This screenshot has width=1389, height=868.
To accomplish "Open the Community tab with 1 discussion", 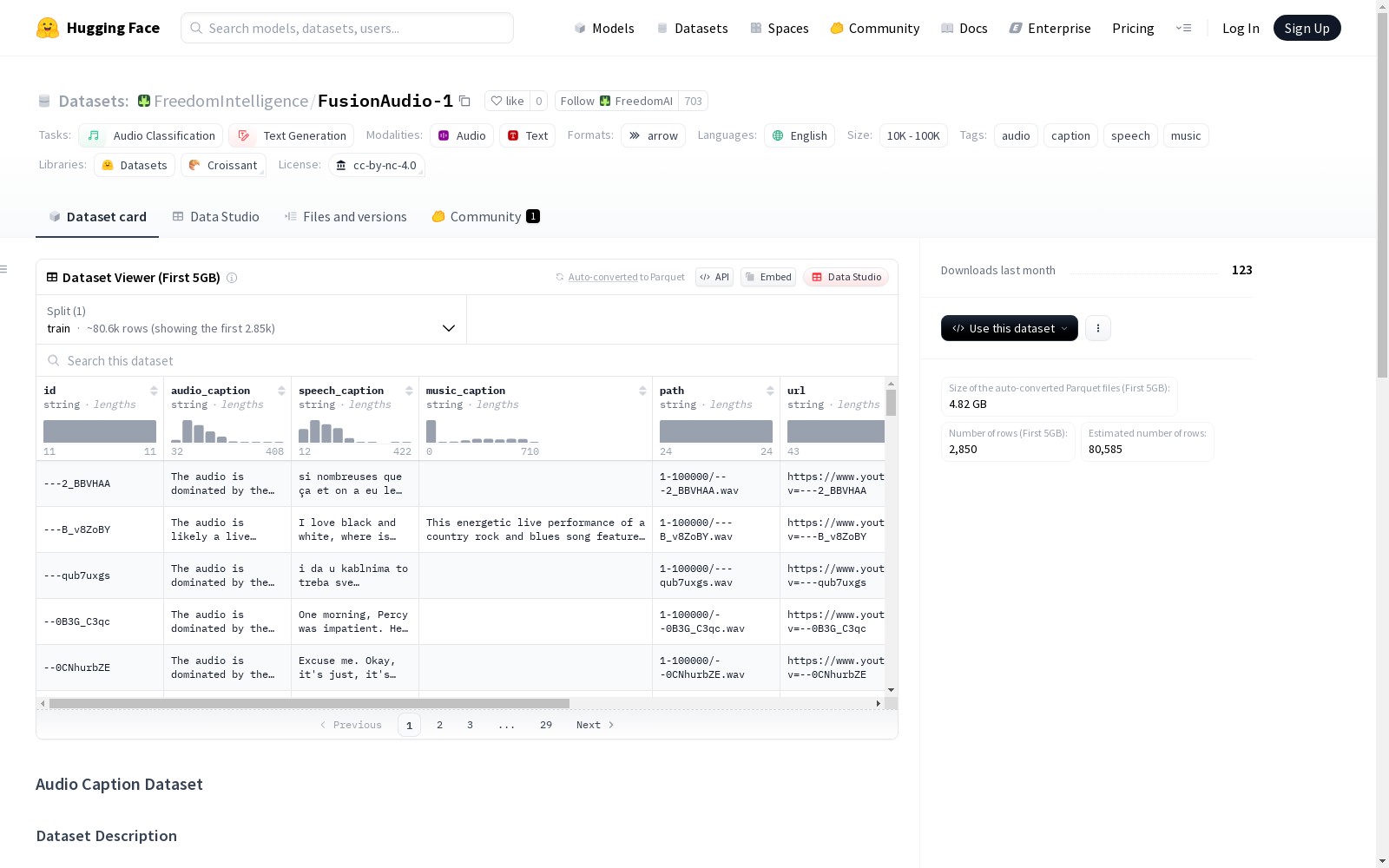I will (486, 217).
